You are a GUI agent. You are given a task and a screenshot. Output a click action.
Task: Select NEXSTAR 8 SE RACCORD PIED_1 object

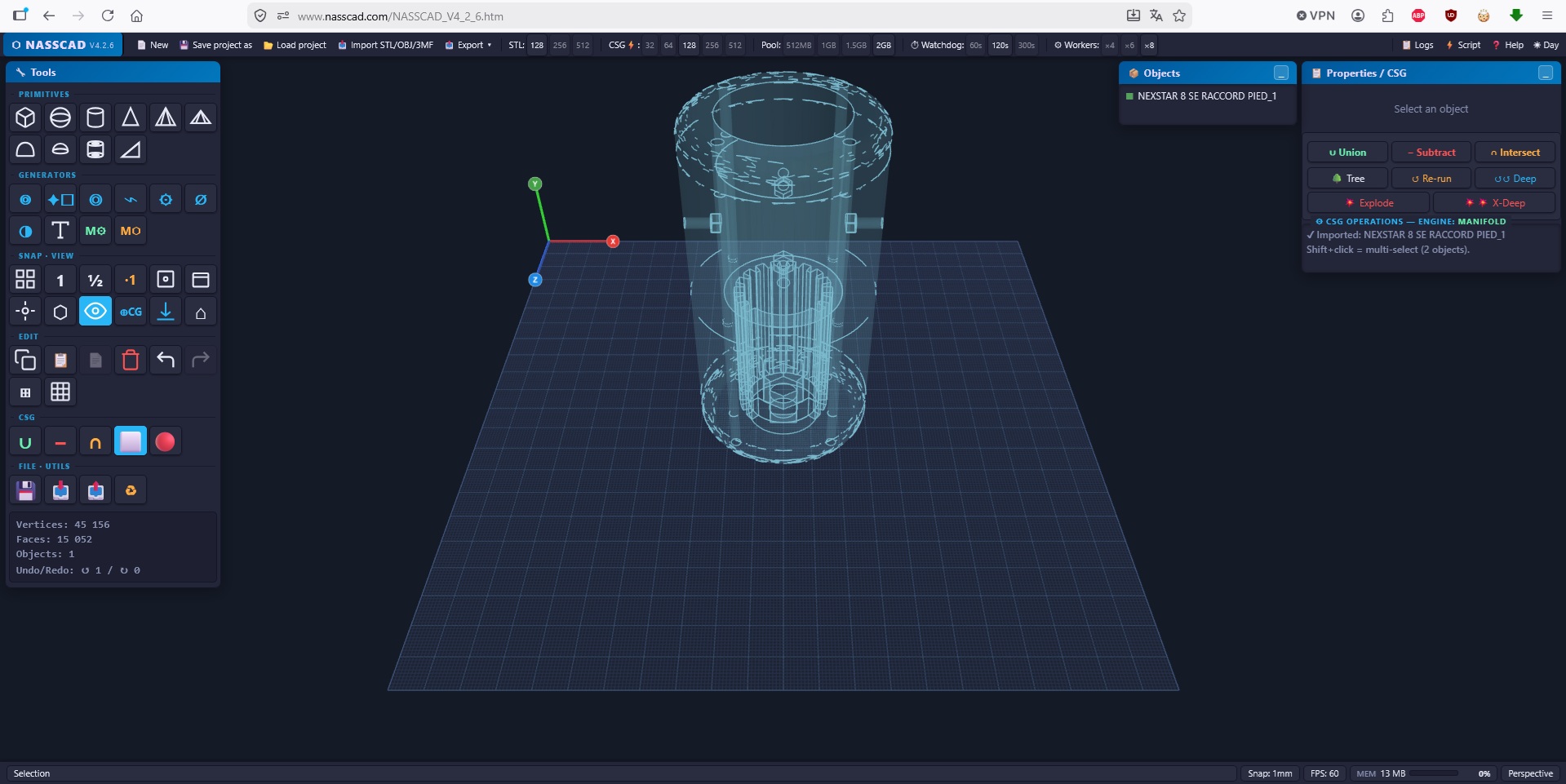[x=1207, y=96]
